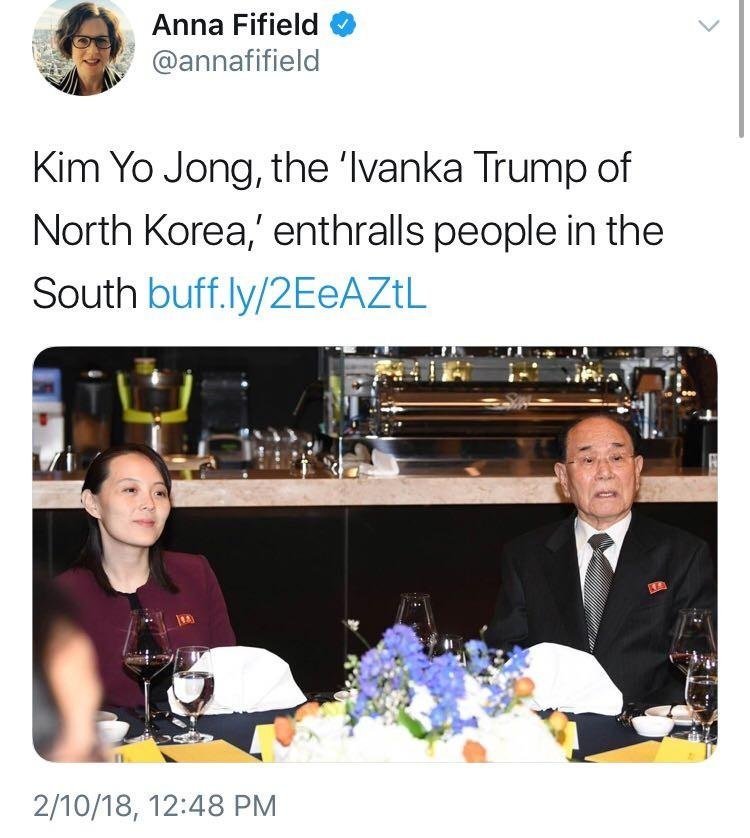The image size is (750, 838).
Task: Open the attached dinner photo
Action: tap(375, 554)
